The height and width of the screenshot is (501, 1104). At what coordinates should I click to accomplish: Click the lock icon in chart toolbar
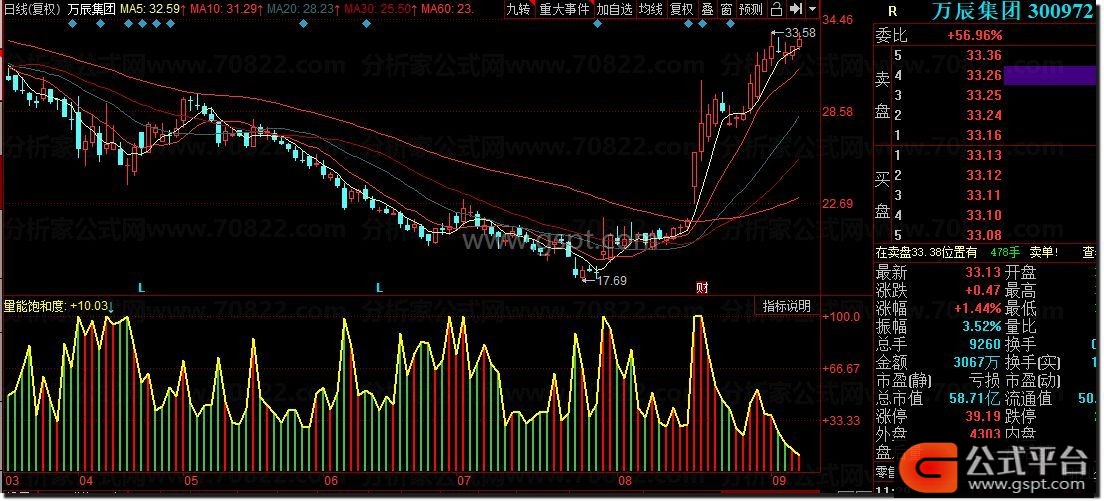pos(777,9)
